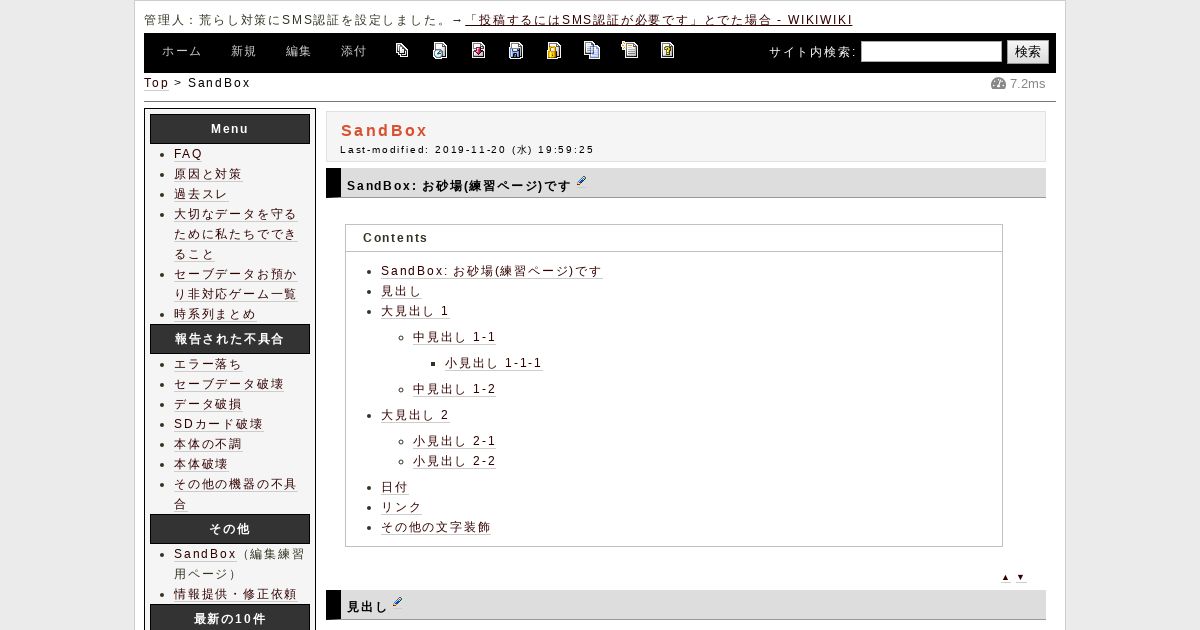The image size is (1200, 630).
Task: Click pencil edit icon beside 見出し heading
Action: (397, 602)
